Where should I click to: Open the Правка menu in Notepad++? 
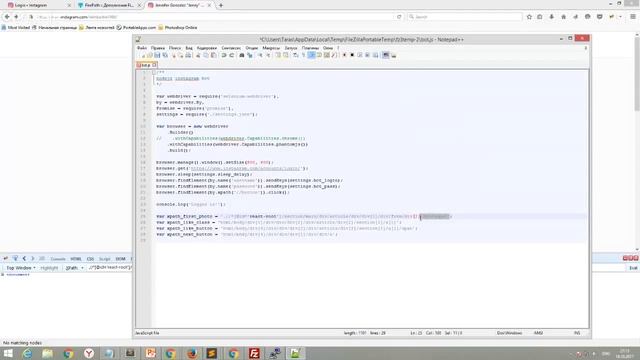coord(158,48)
